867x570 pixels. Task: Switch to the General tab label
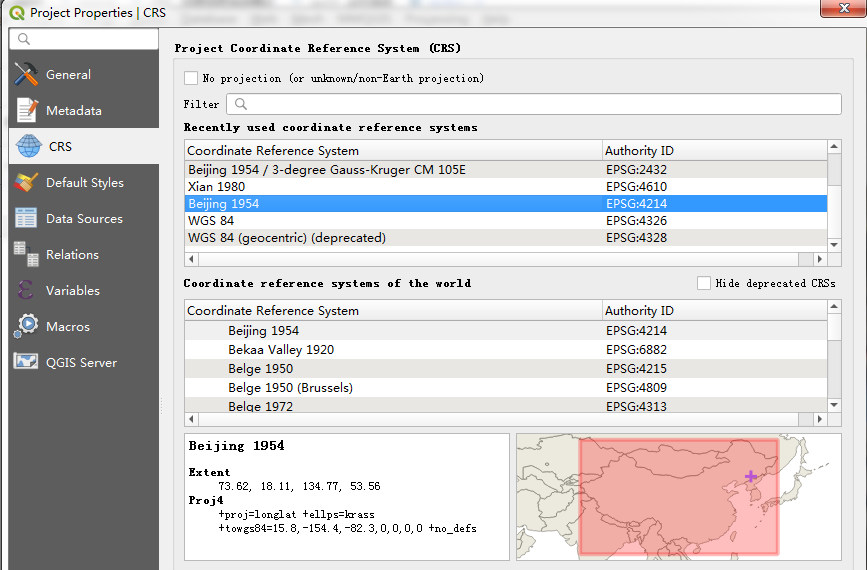[x=68, y=75]
